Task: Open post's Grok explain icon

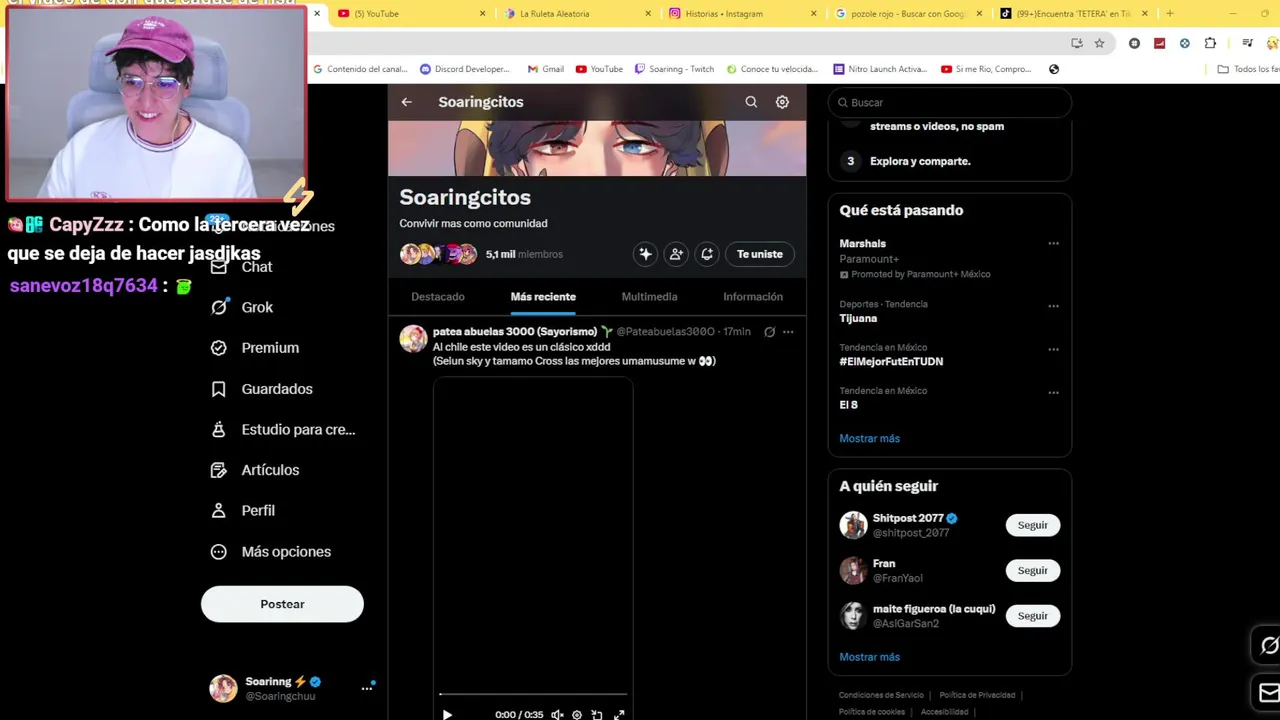Action: pyautogui.click(x=769, y=332)
